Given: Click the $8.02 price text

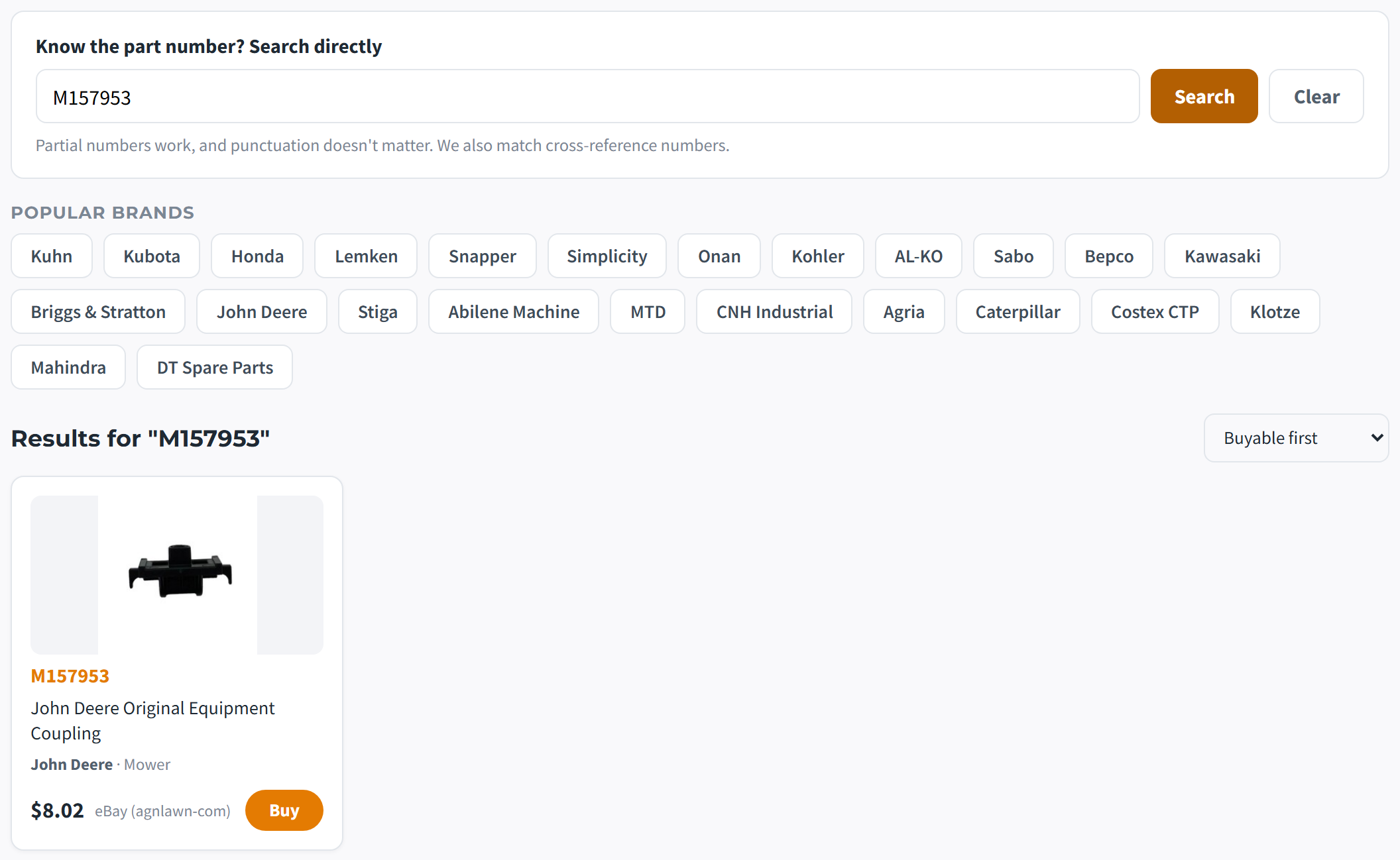Looking at the screenshot, I should (57, 810).
